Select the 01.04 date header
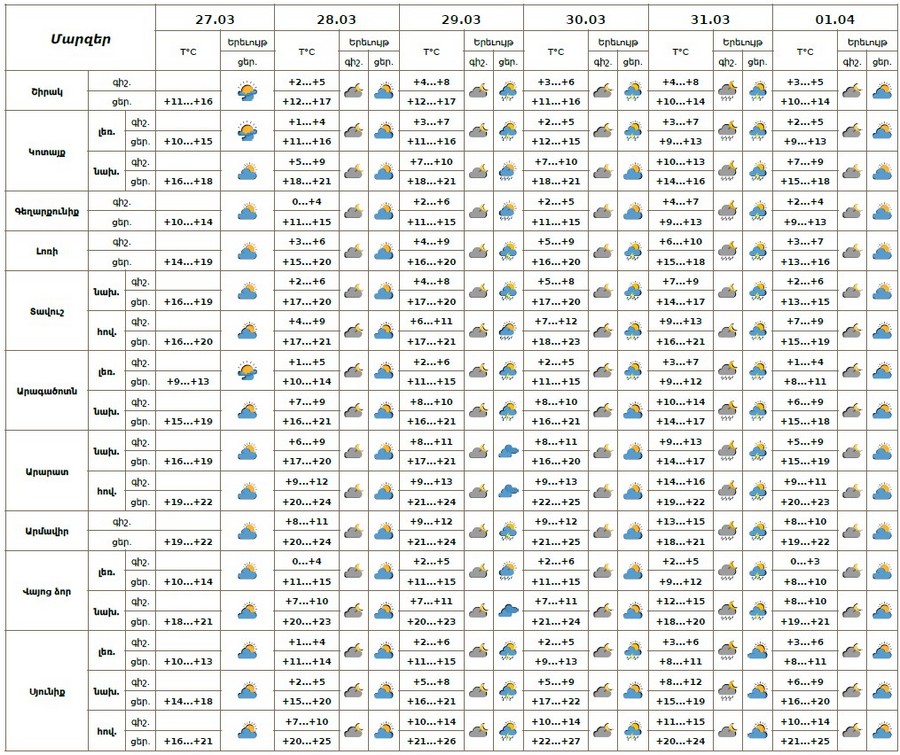Image resolution: width=900 pixels, height=755 pixels. point(835,20)
